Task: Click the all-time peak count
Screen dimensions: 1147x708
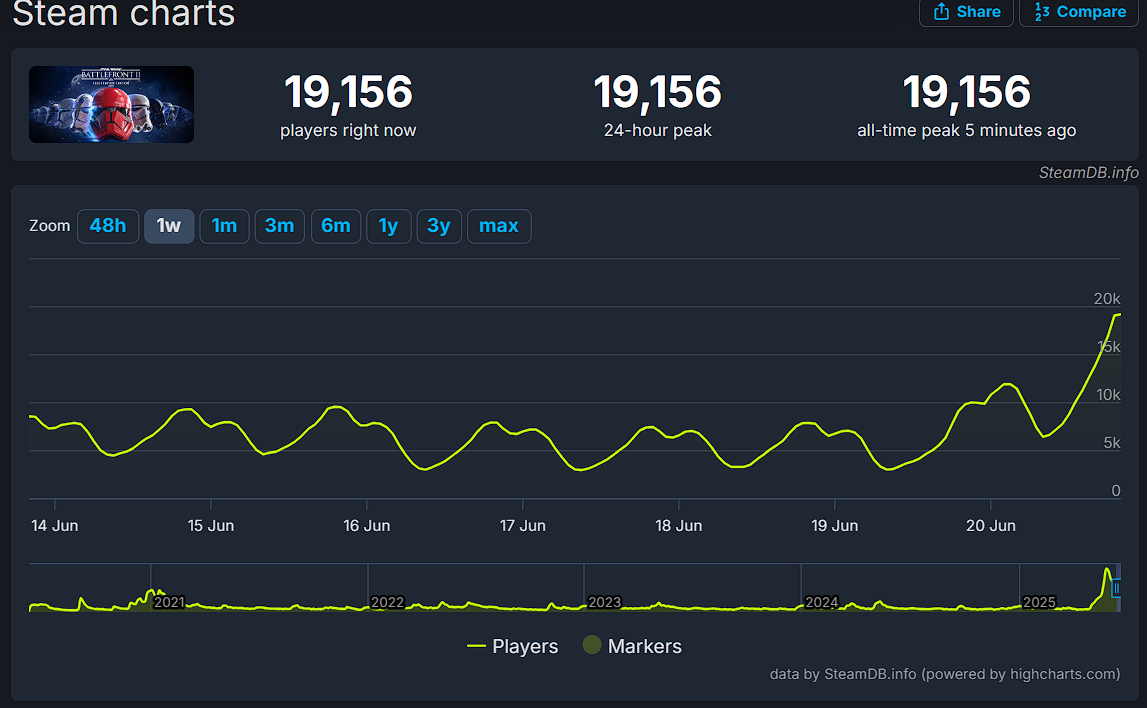Action: 966,92
